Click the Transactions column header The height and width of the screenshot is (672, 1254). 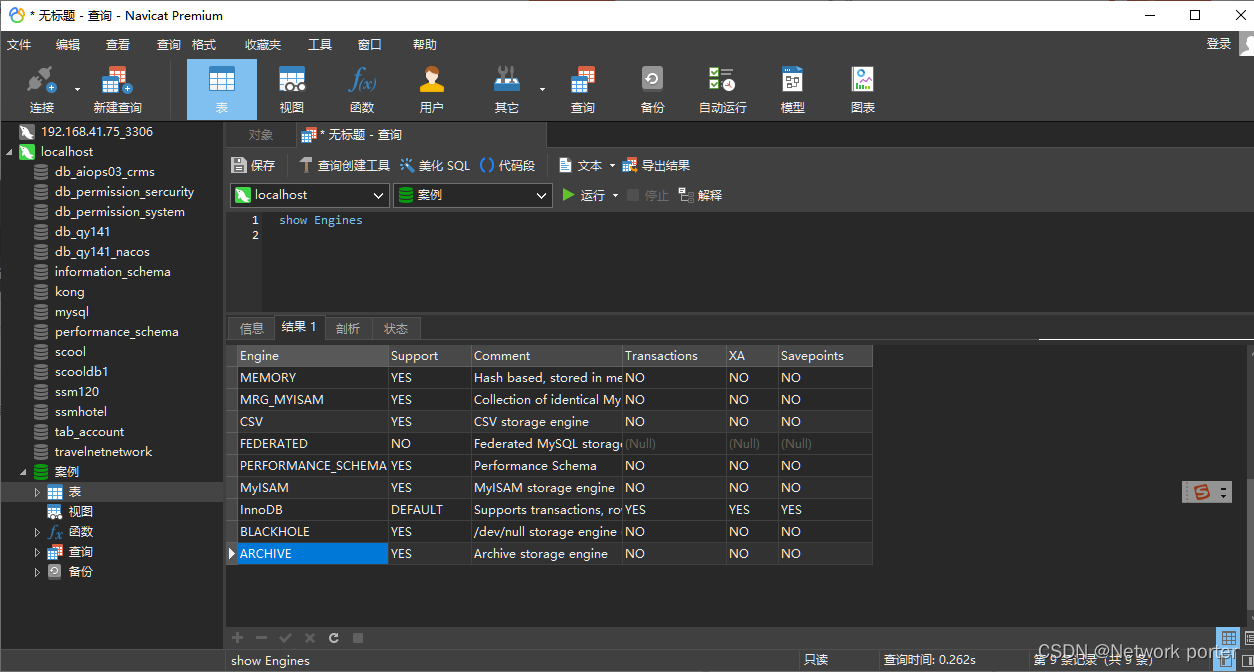(674, 356)
